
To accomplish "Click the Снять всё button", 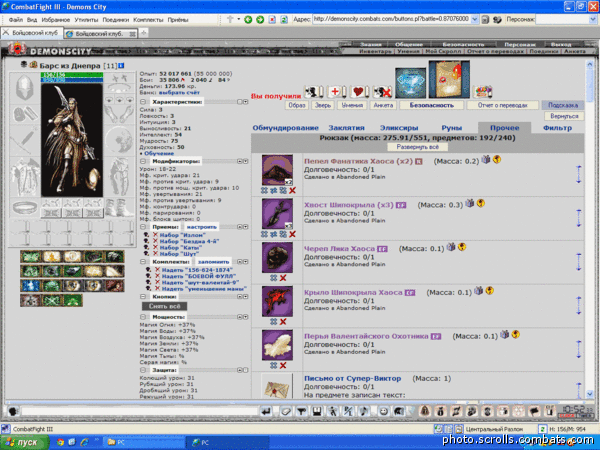I will coord(165,306).
